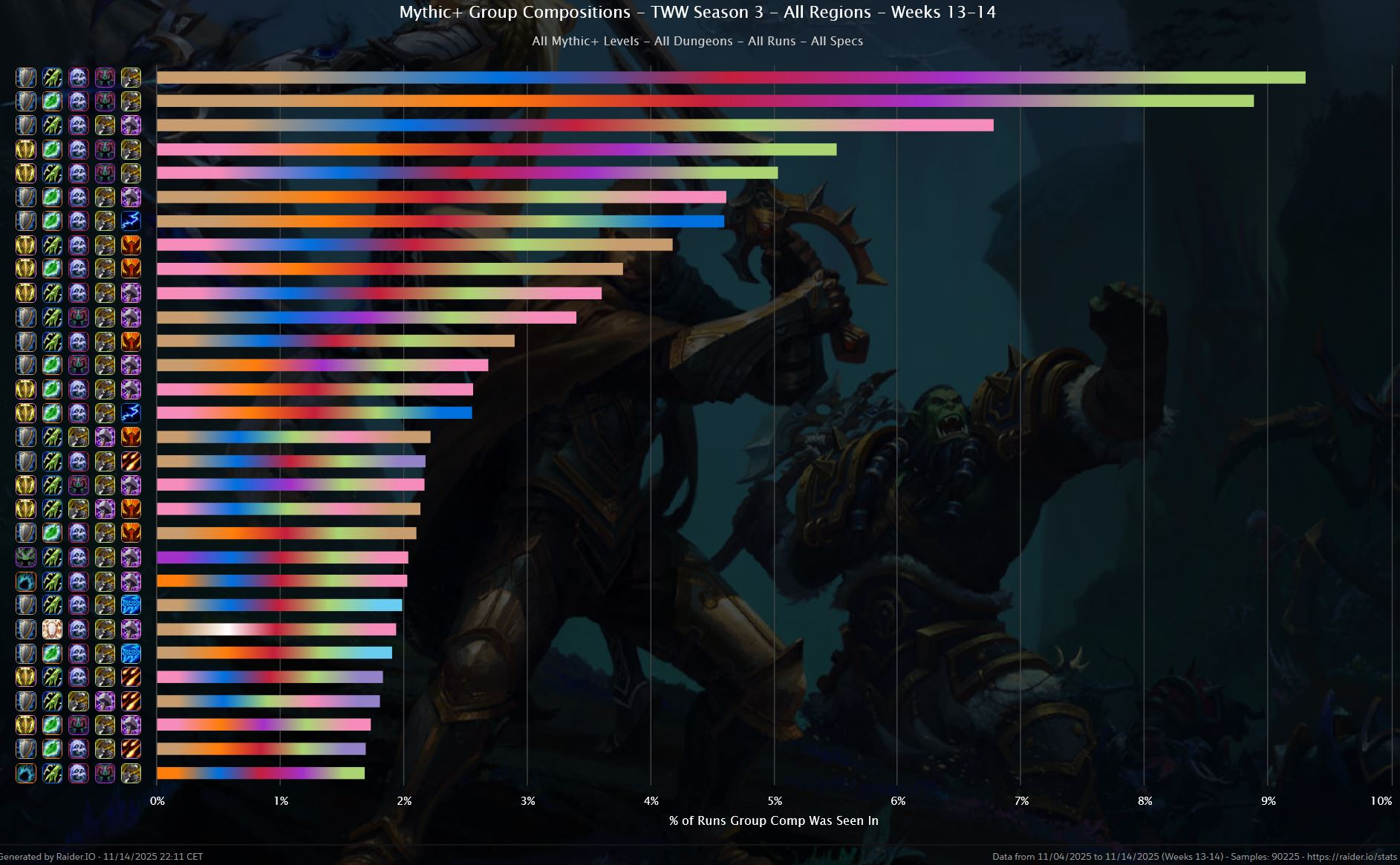Click the 5% label on the x-axis
This screenshot has width=1400, height=865.
click(774, 801)
